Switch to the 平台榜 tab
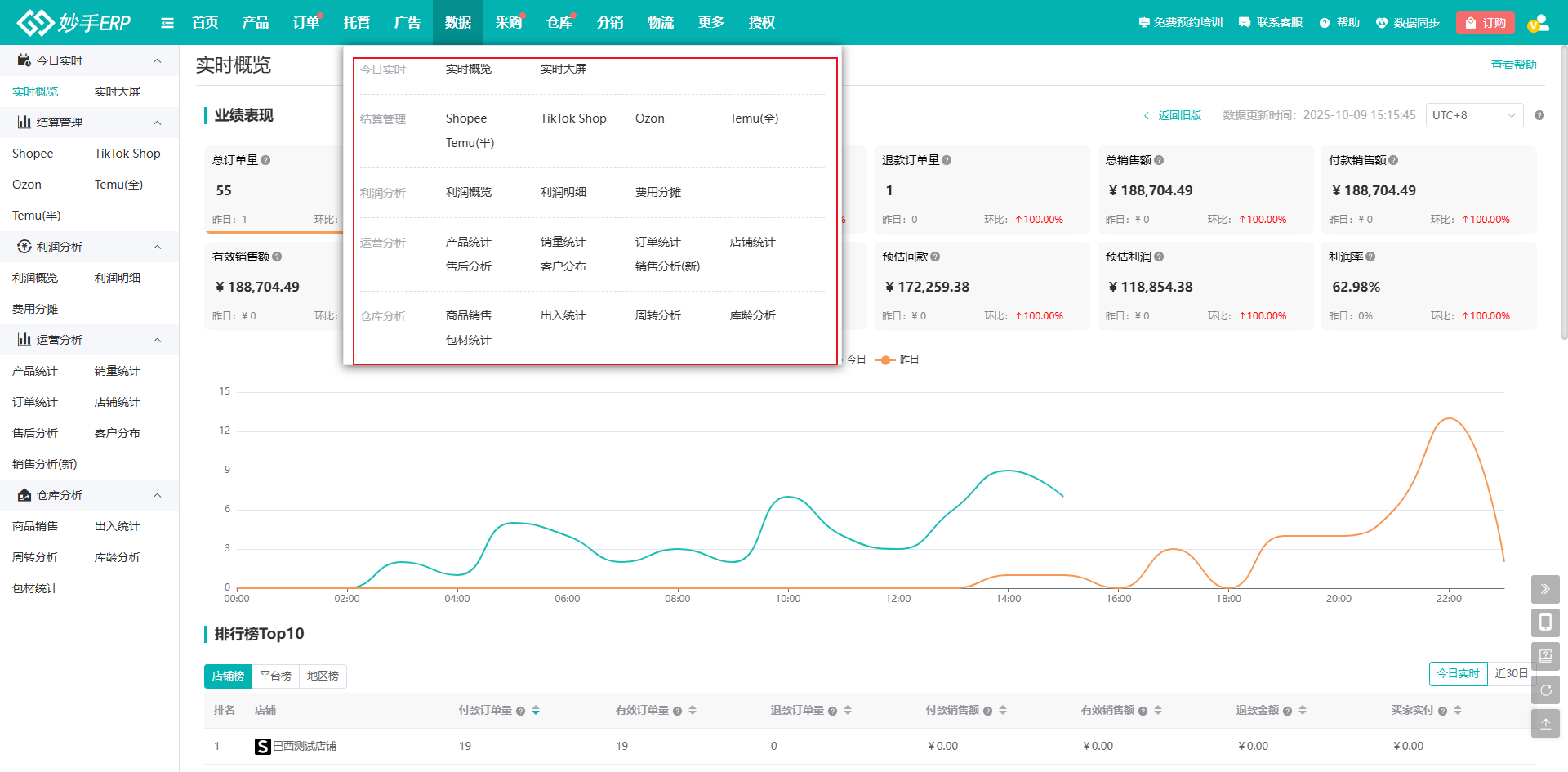1568x772 pixels. [x=275, y=676]
